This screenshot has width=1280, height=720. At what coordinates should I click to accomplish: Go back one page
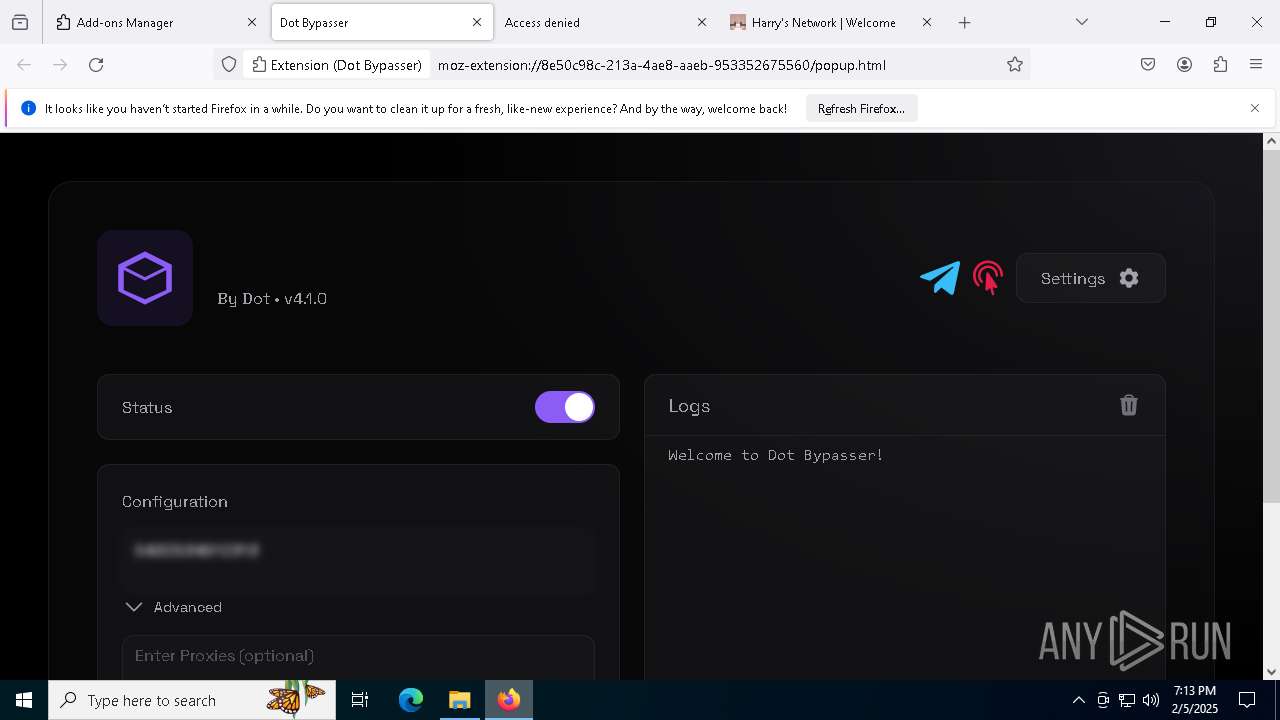click(x=24, y=65)
